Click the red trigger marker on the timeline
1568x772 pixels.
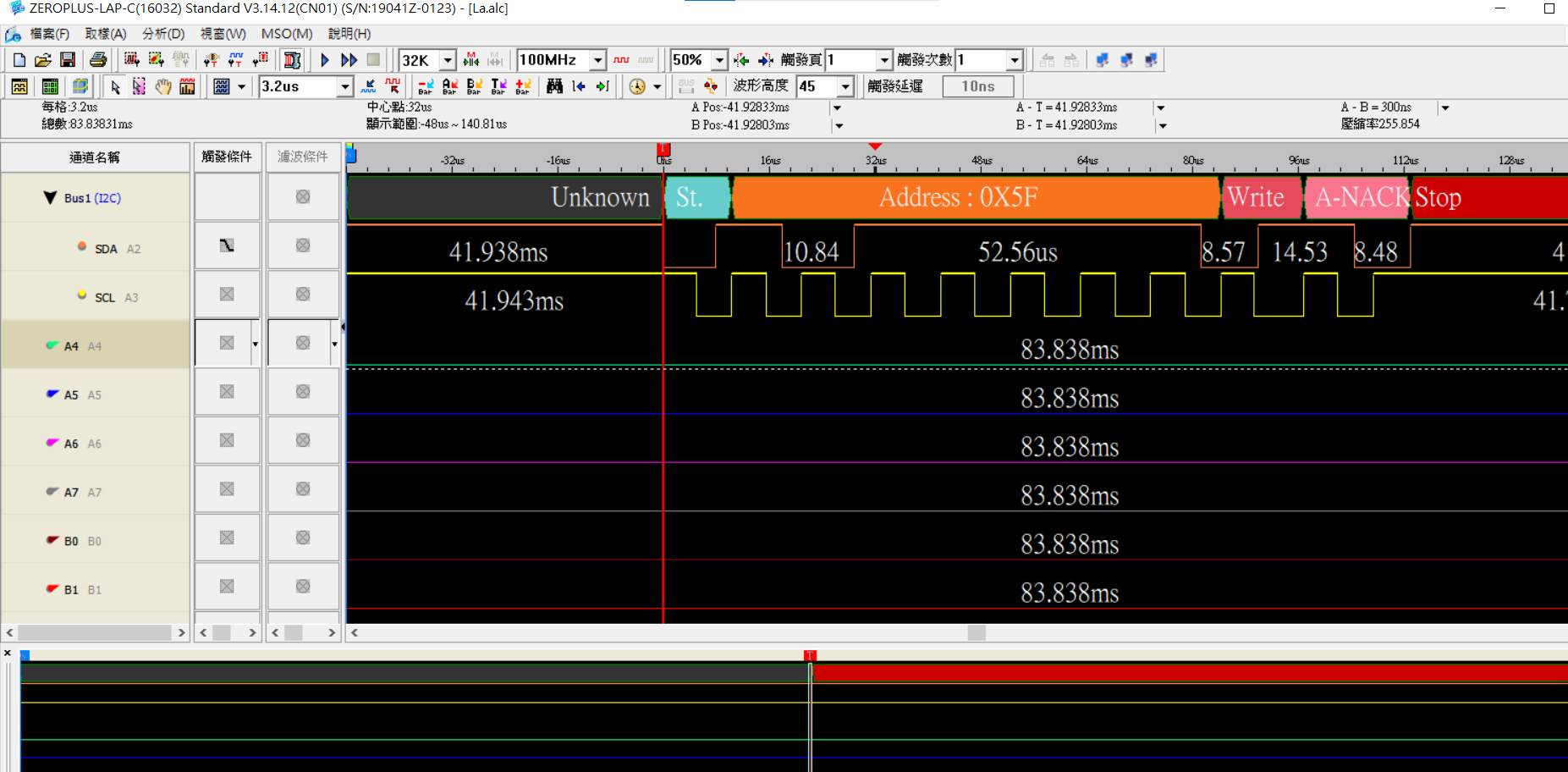pos(663,150)
